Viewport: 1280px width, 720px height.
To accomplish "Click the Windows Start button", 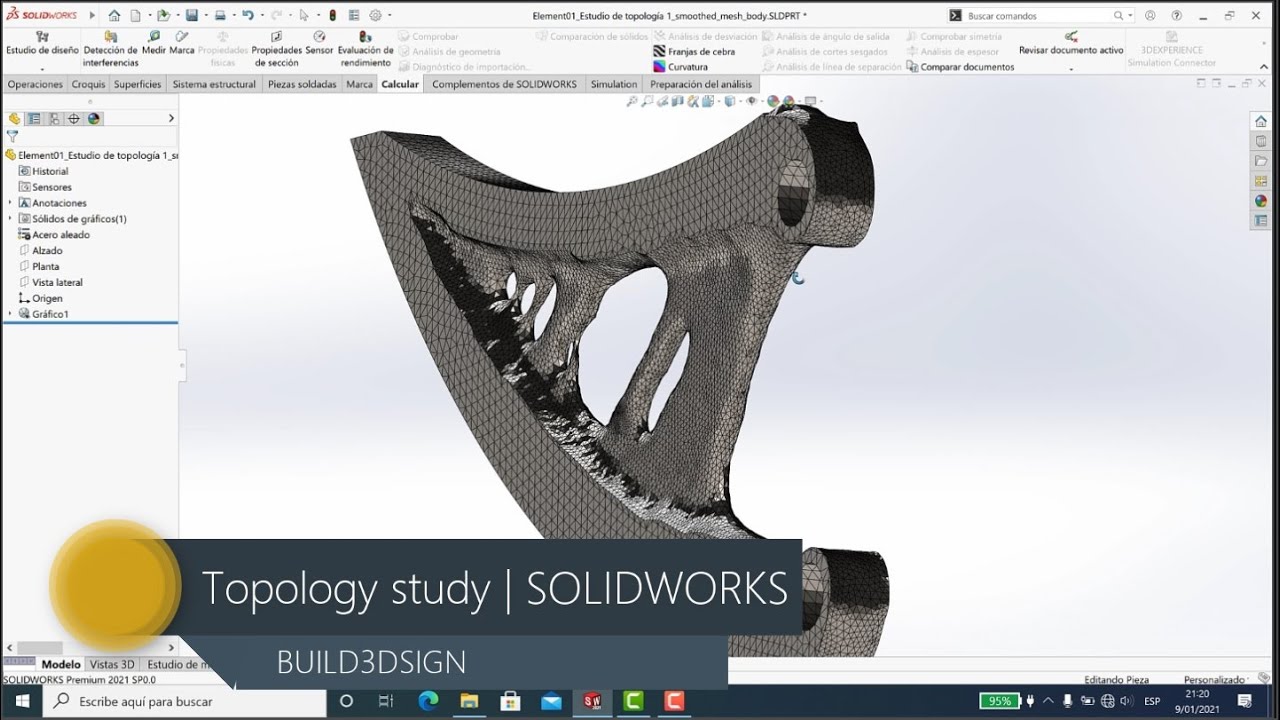I will (x=21, y=701).
